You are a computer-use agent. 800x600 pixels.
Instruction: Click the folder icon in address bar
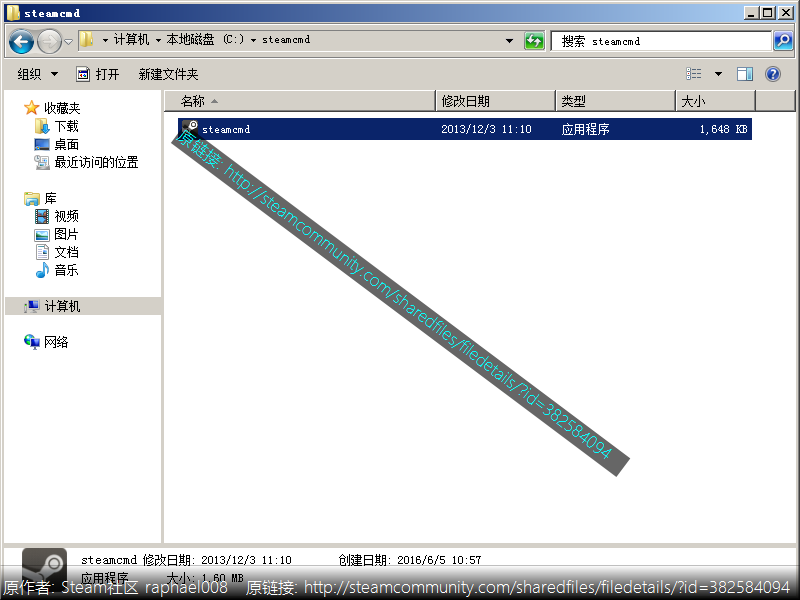pyautogui.click(x=87, y=40)
